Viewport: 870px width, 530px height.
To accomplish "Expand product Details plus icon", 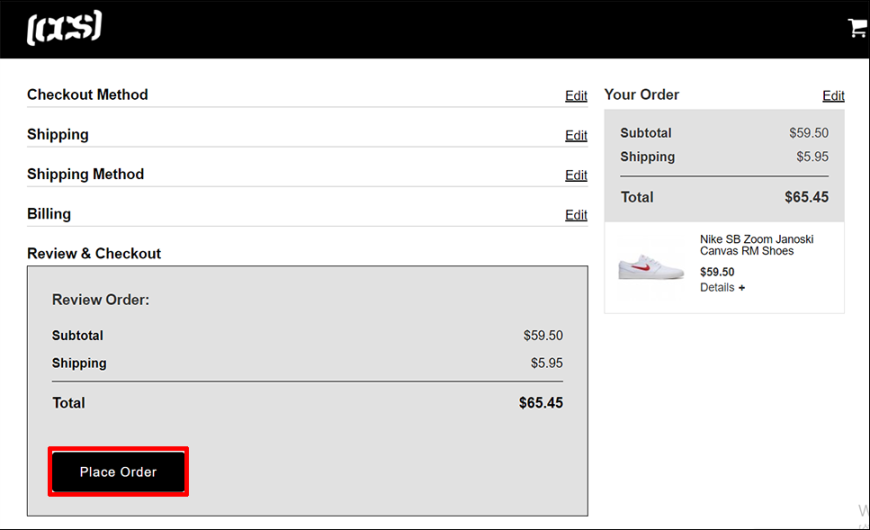I will point(742,287).
